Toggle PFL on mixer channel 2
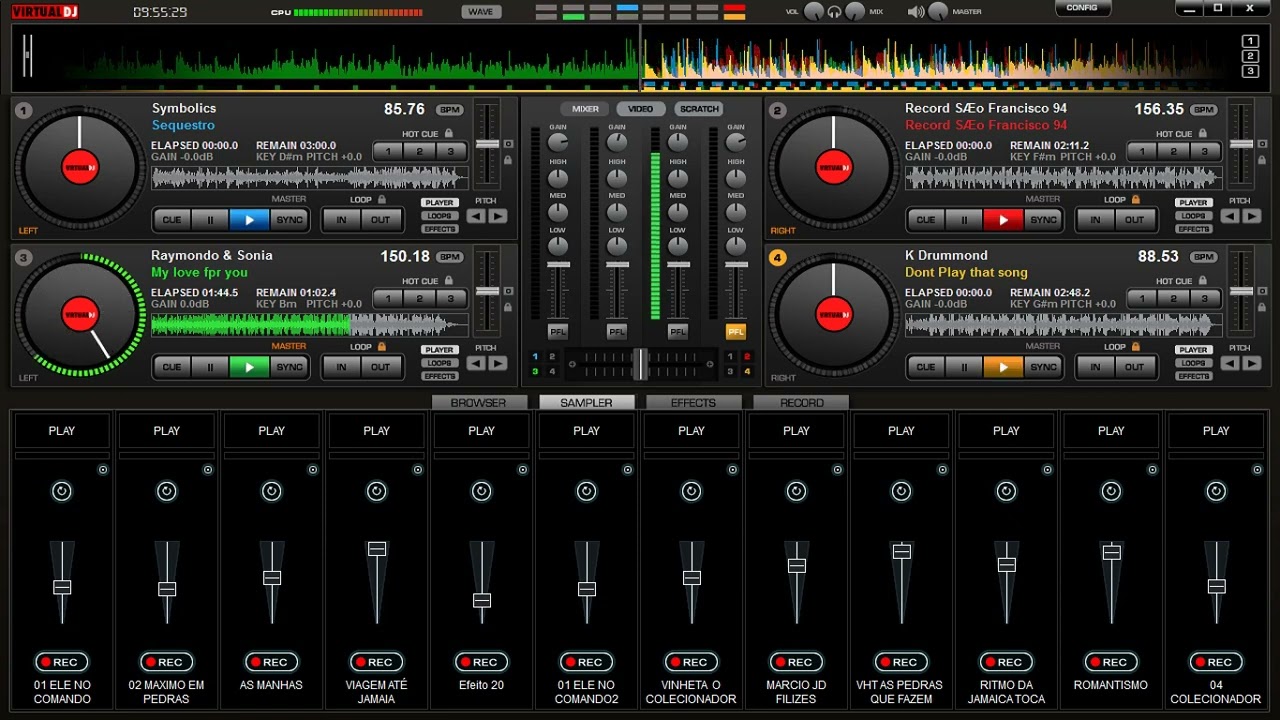1280x720 pixels. (617, 332)
